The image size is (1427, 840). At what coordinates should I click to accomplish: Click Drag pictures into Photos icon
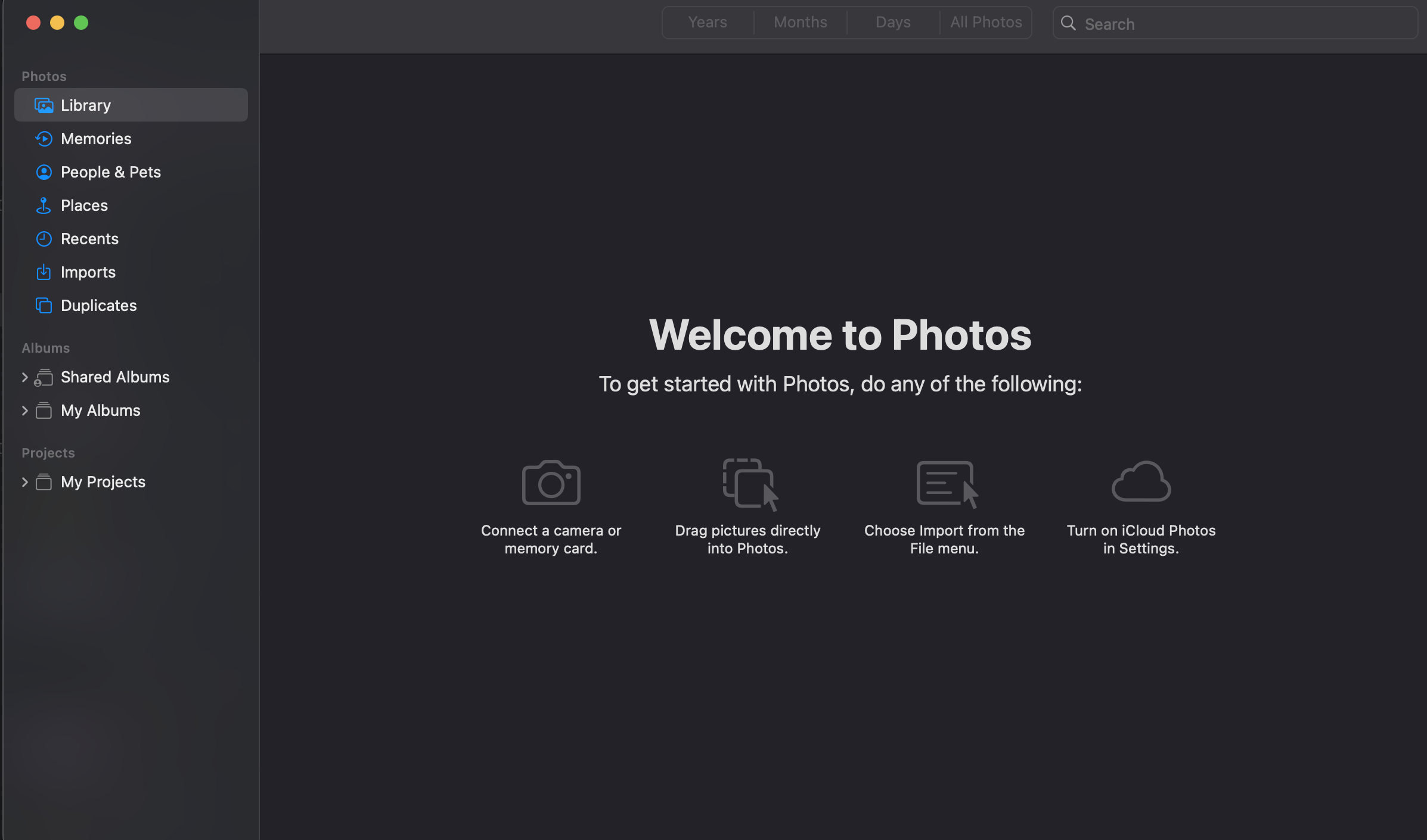[748, 482]
